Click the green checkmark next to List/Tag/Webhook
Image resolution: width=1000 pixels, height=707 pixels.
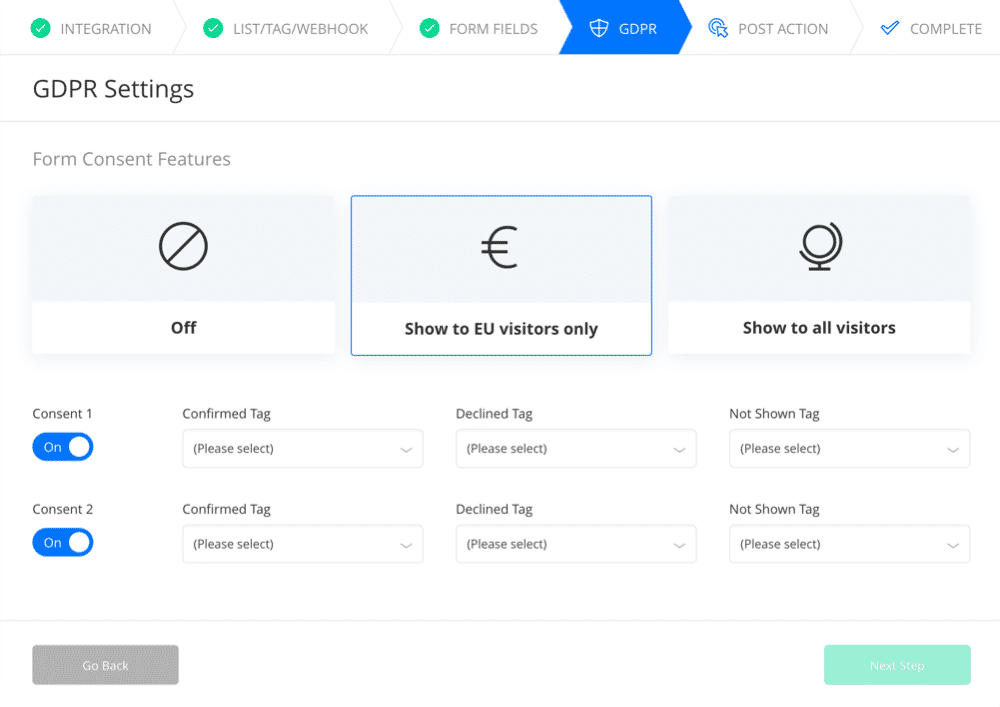(x=213, y=29)
